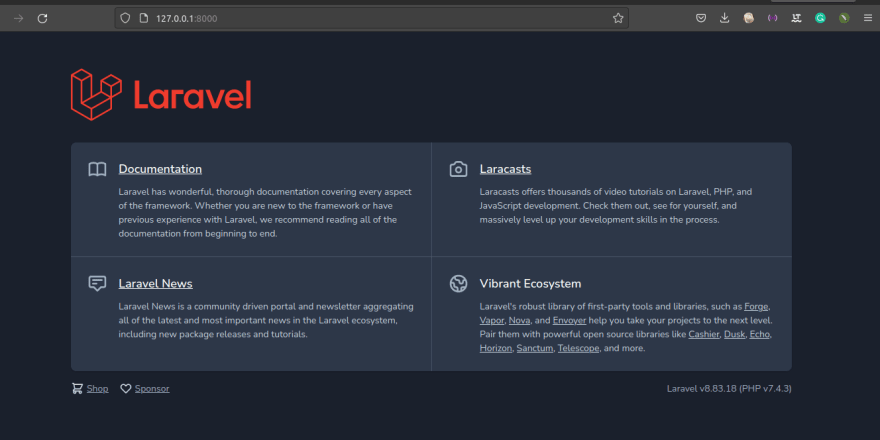The image size is (880, 440).
Task: Click the address bar showing 127.0.0.1:8000
Action: pos(372,19)
